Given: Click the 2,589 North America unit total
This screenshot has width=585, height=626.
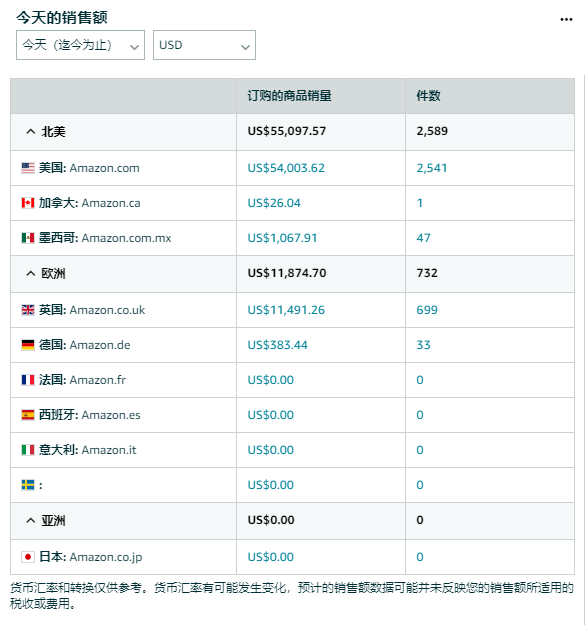Looking at the screenshot, I should 432,131.
